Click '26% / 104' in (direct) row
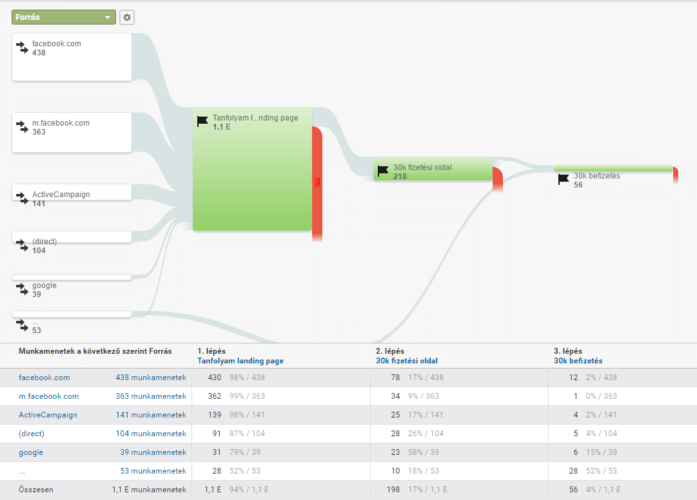Screen dimensions: 697x500 (x=426, y=433)
